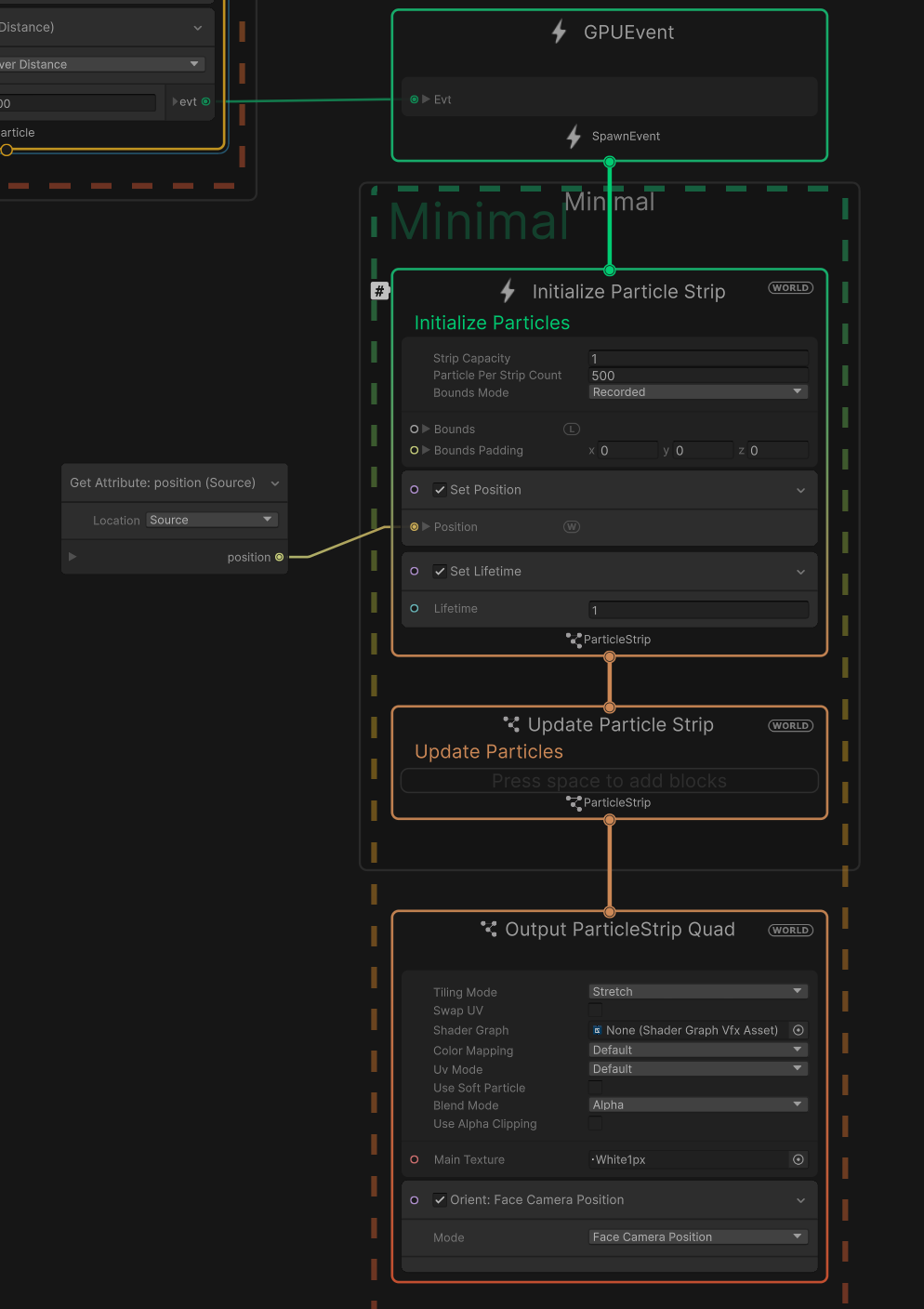Click Initialize context ParticleStrip output icon
924x1309 pixels.
(x=574, y=640)
